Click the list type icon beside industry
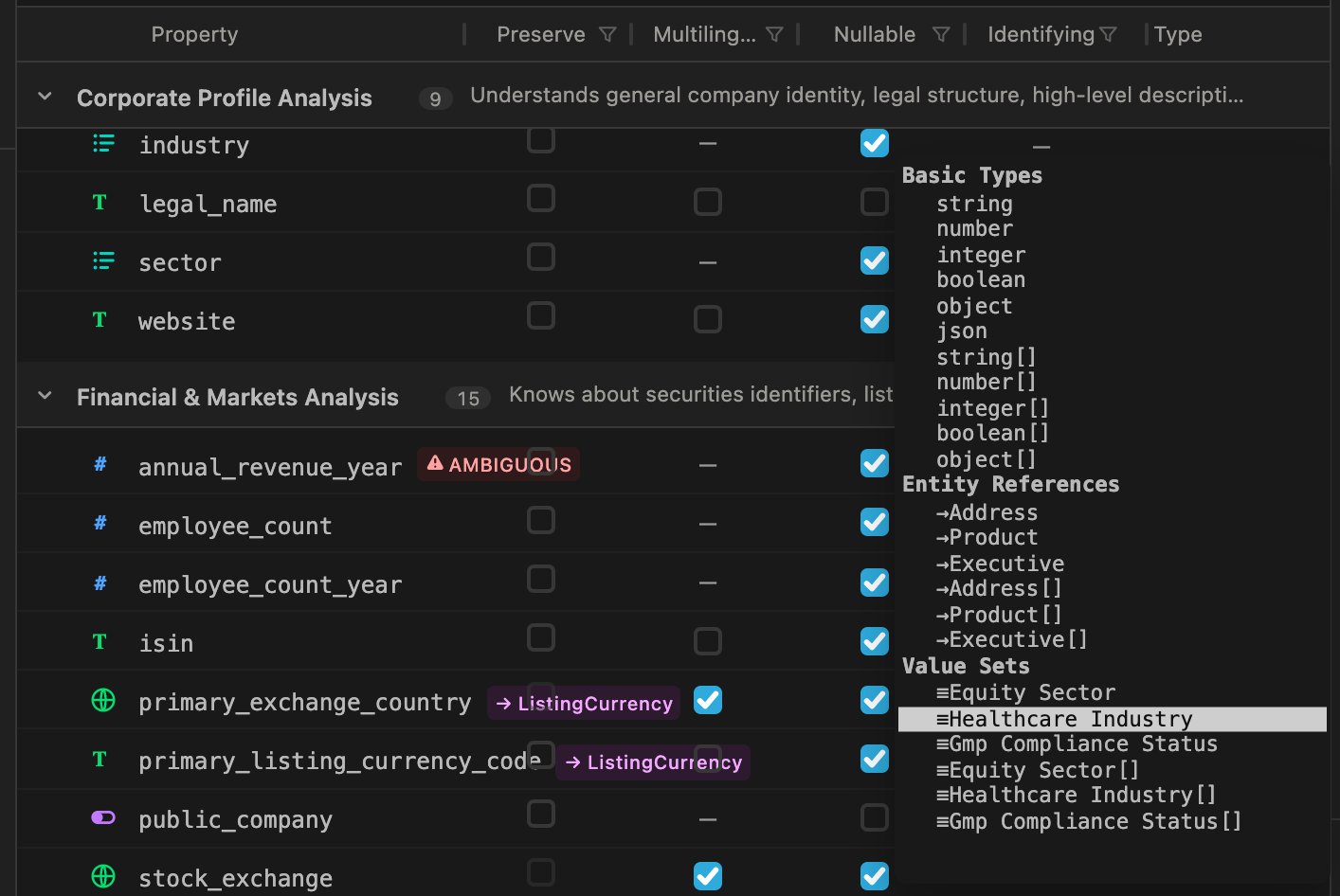Screen dimensions: 1340x896 103,144
